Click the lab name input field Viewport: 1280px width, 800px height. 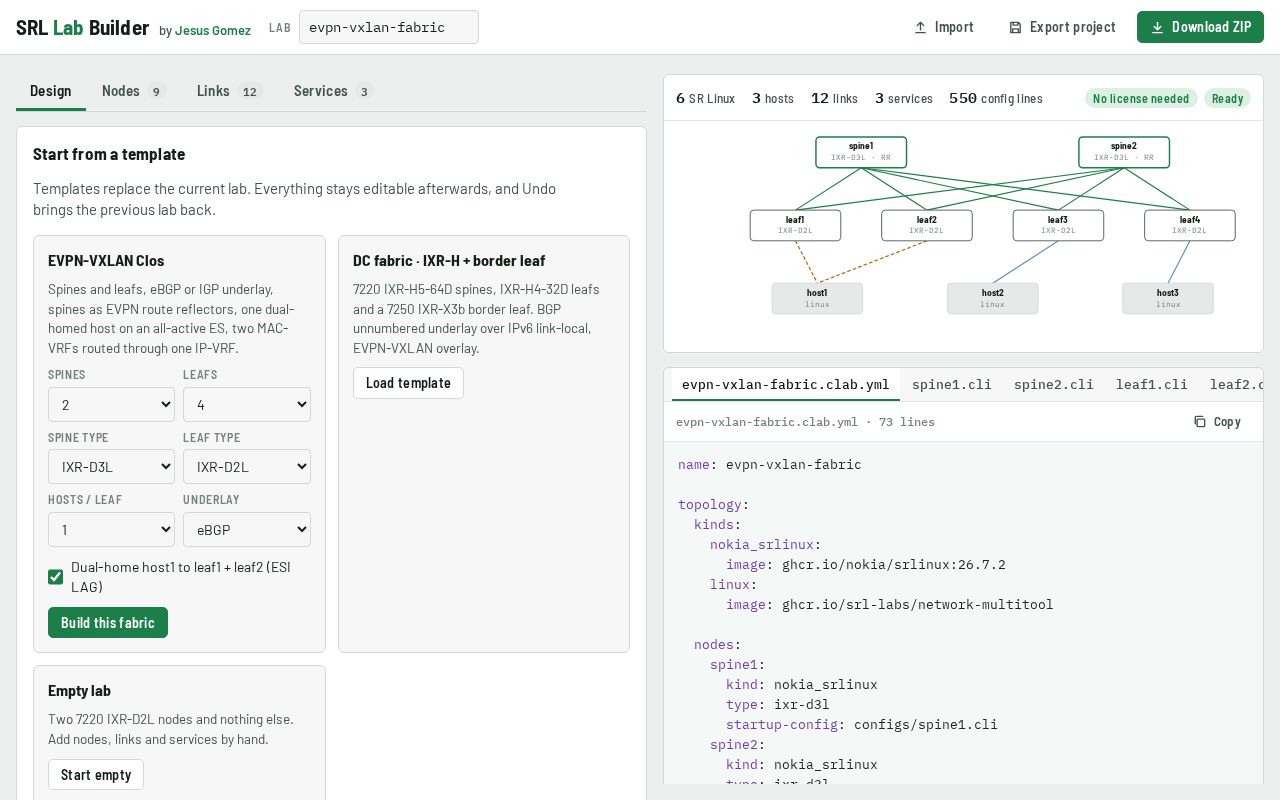(389, 27)
